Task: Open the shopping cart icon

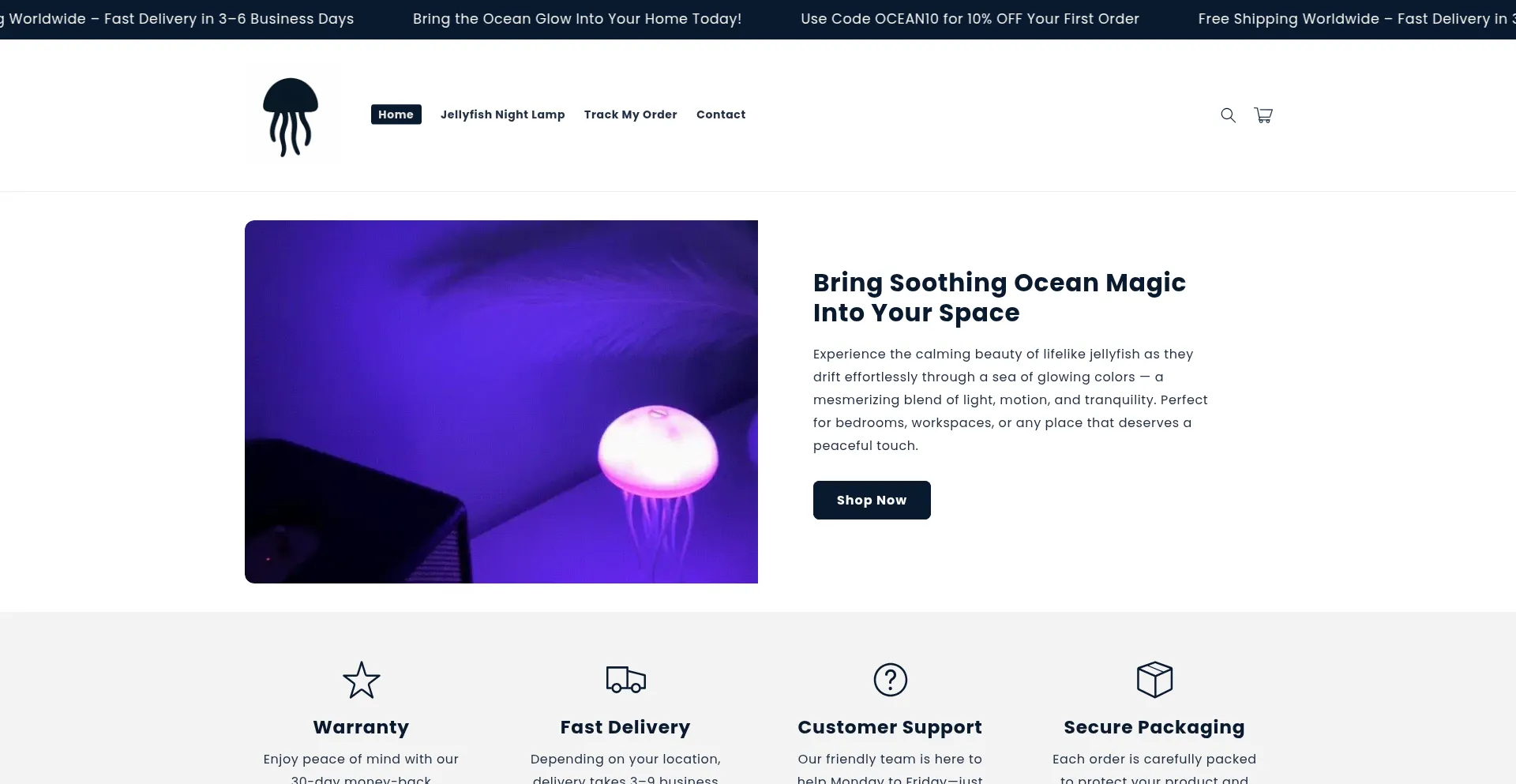Action: pyautogui.click(x=1263, y=115)
